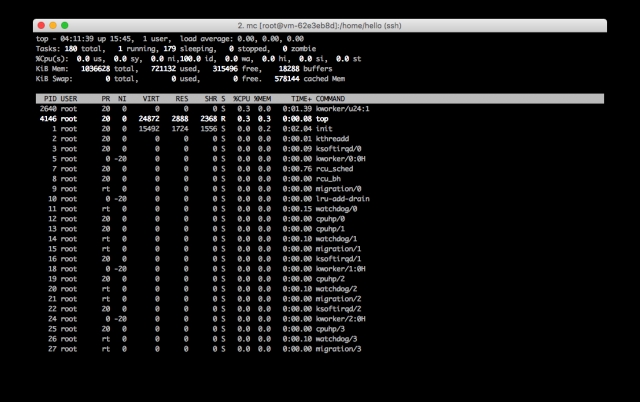Click the VIRT column header
Image resolution: width=640 pixels, height=402 pixels.
tap(151, 99)
